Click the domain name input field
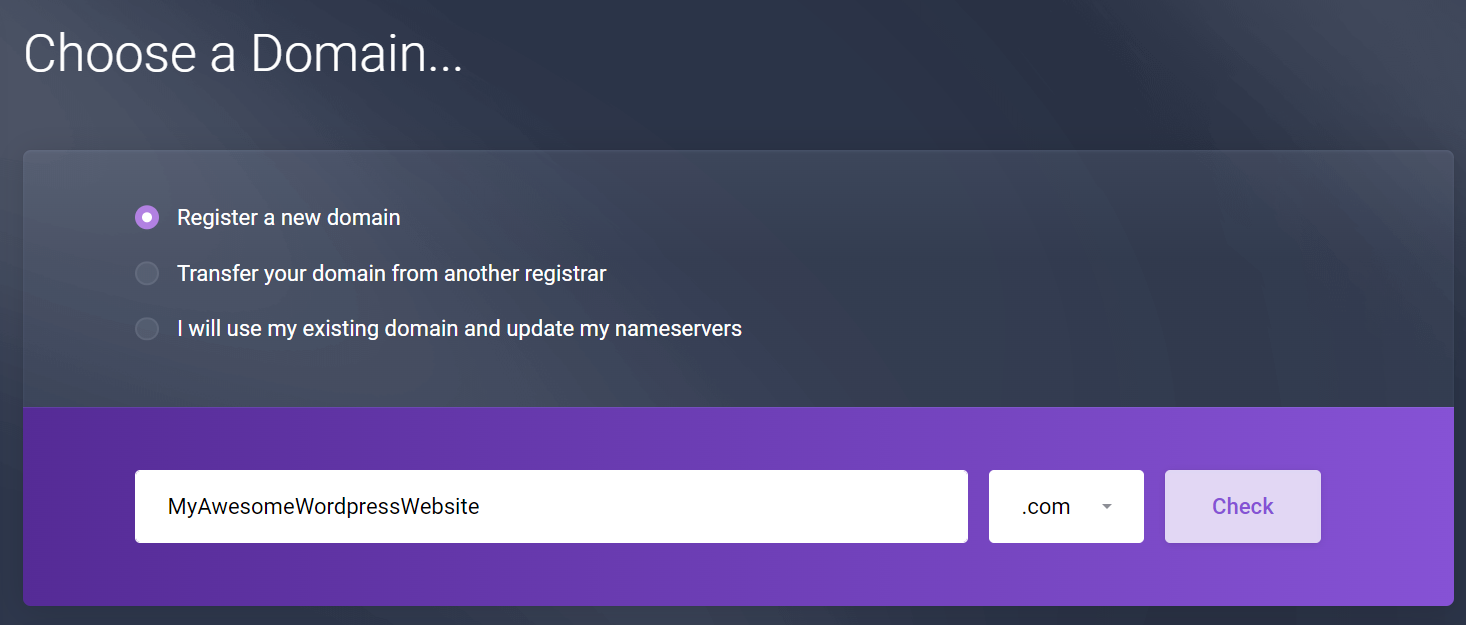Screen dimensions: 1466x625 tap(550, 506)
